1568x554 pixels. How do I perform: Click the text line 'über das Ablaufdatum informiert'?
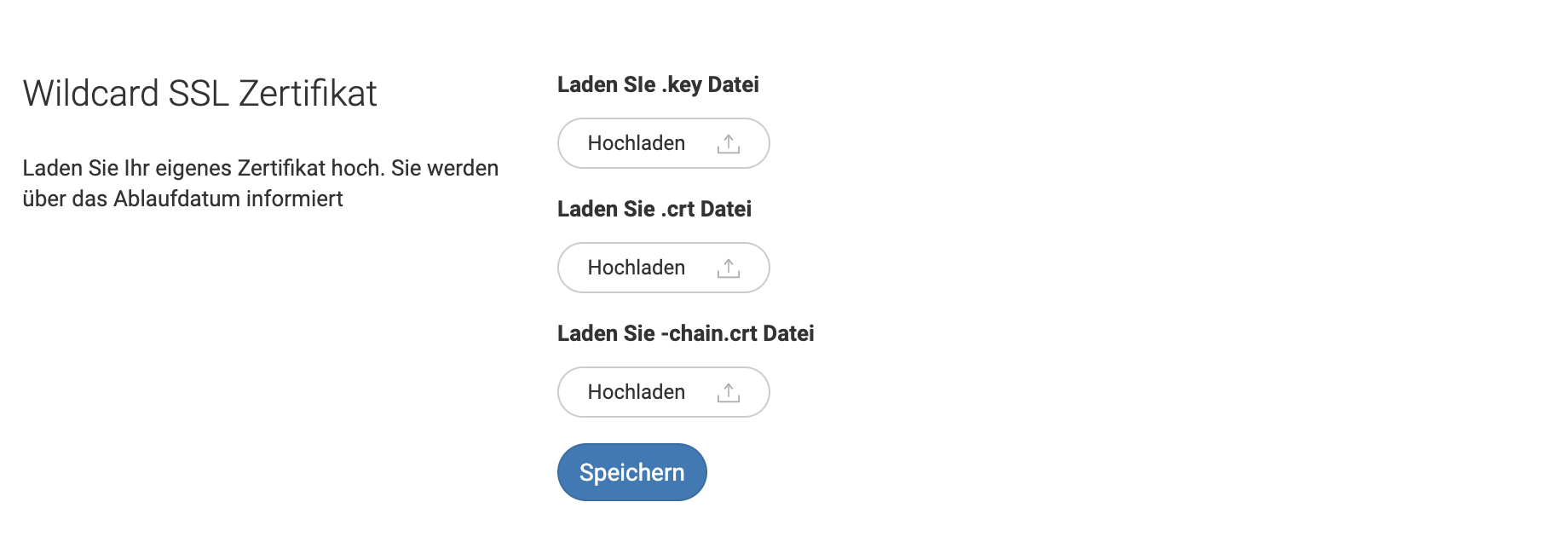point(182,199)
